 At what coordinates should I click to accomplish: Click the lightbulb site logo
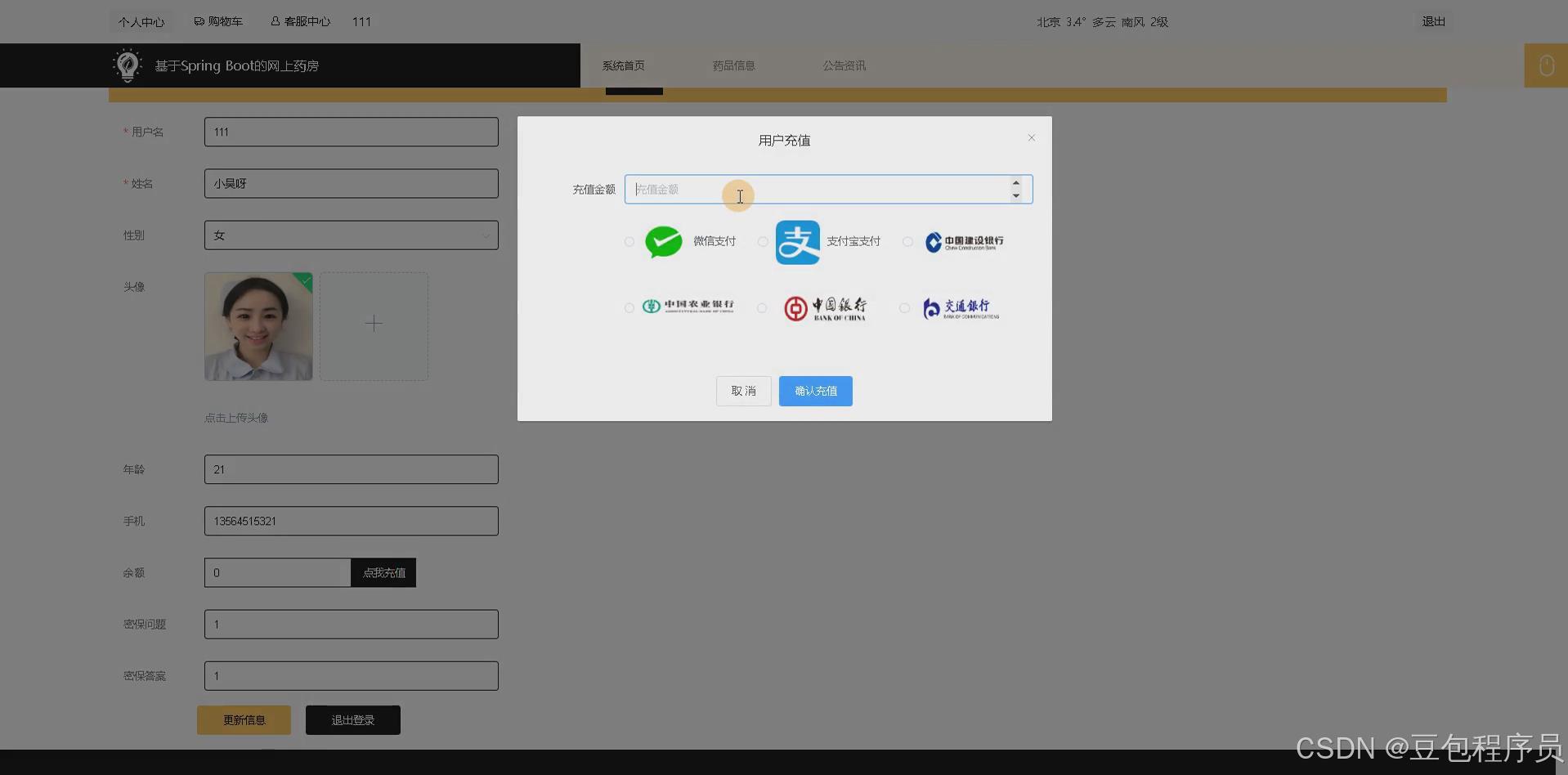click(127, 65)
